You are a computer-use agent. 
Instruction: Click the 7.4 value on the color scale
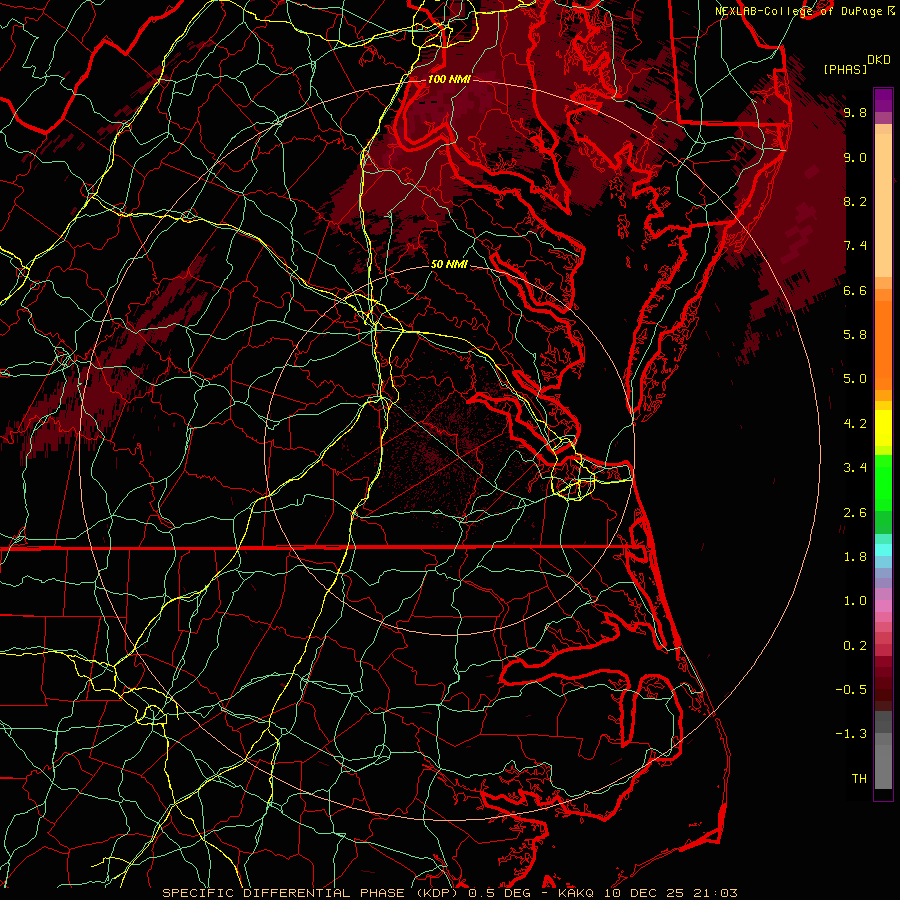pos(855,246)
